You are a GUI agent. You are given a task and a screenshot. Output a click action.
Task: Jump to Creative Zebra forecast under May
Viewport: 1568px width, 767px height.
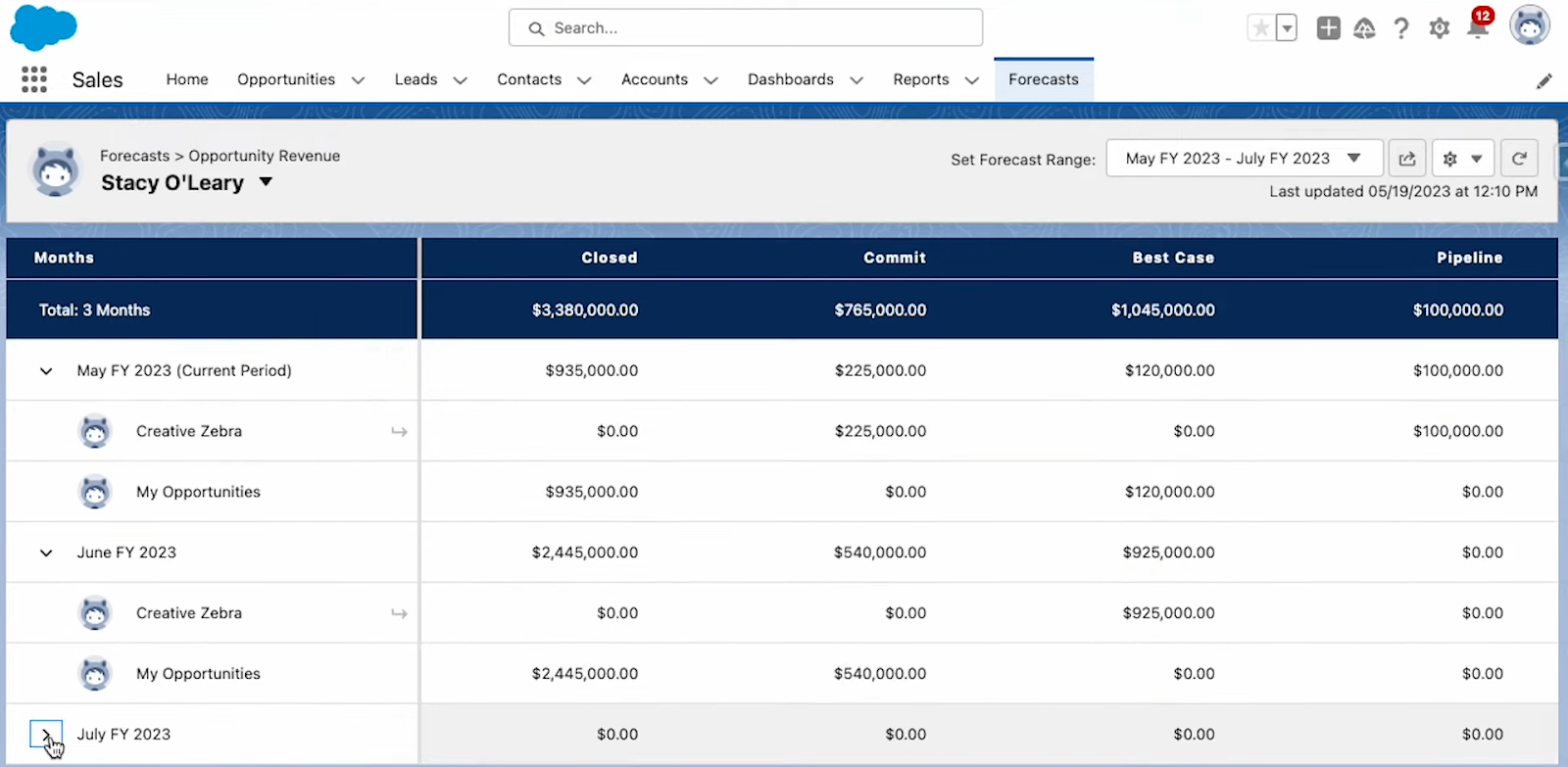coord(399,431)
